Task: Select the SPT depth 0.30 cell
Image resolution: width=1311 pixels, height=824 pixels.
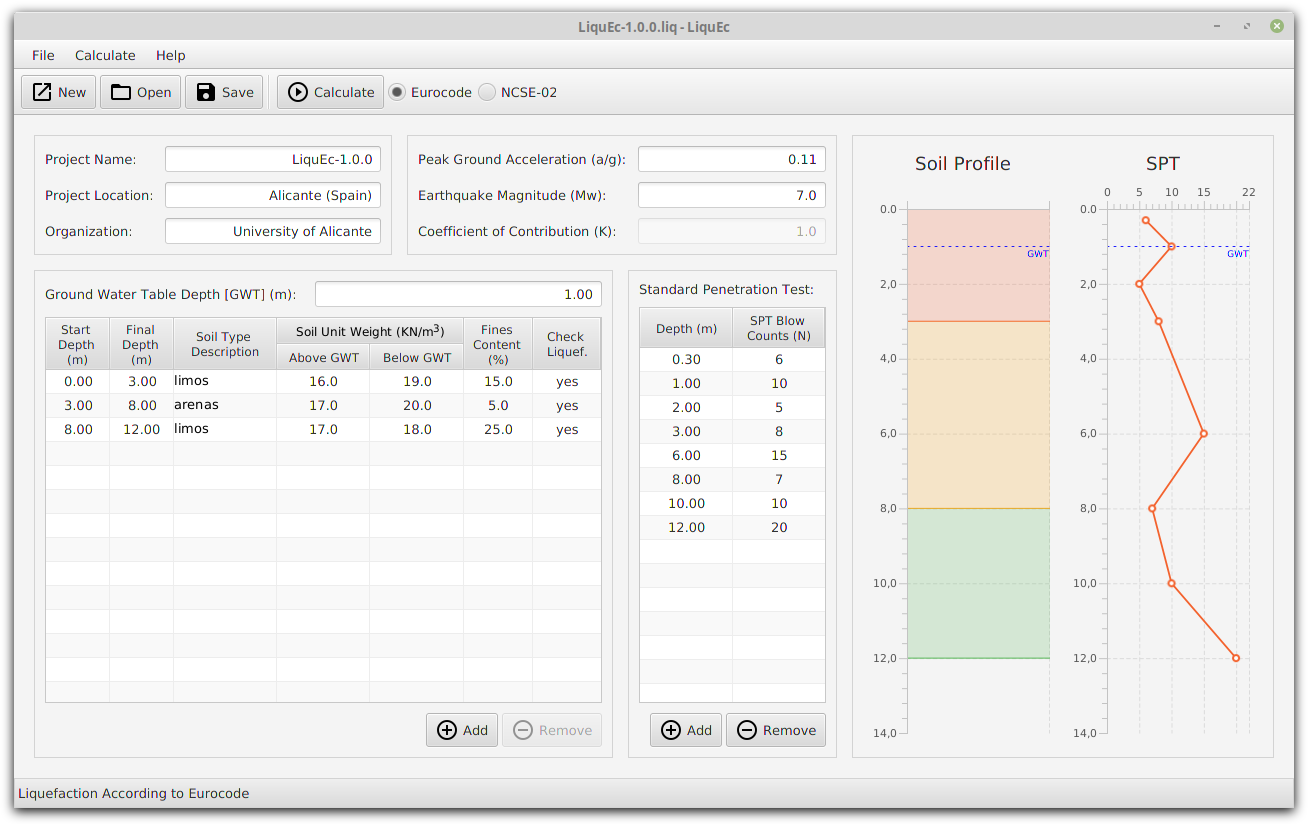Action: [686, 359]
